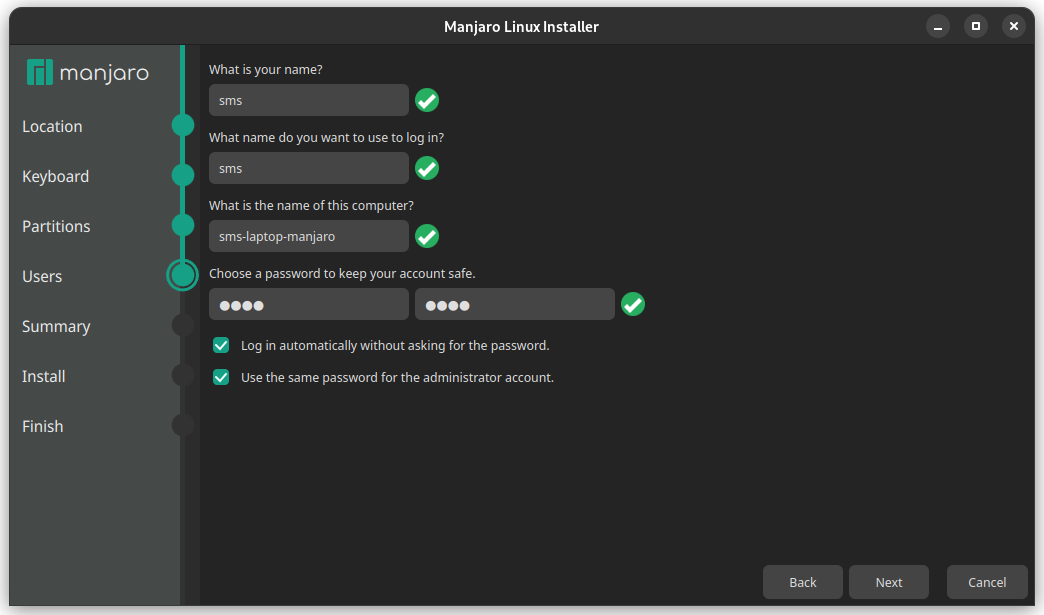The height and width of the screenshot is (615, 1044).
Task: Select the Users step in sidebar
Action: 42,276
